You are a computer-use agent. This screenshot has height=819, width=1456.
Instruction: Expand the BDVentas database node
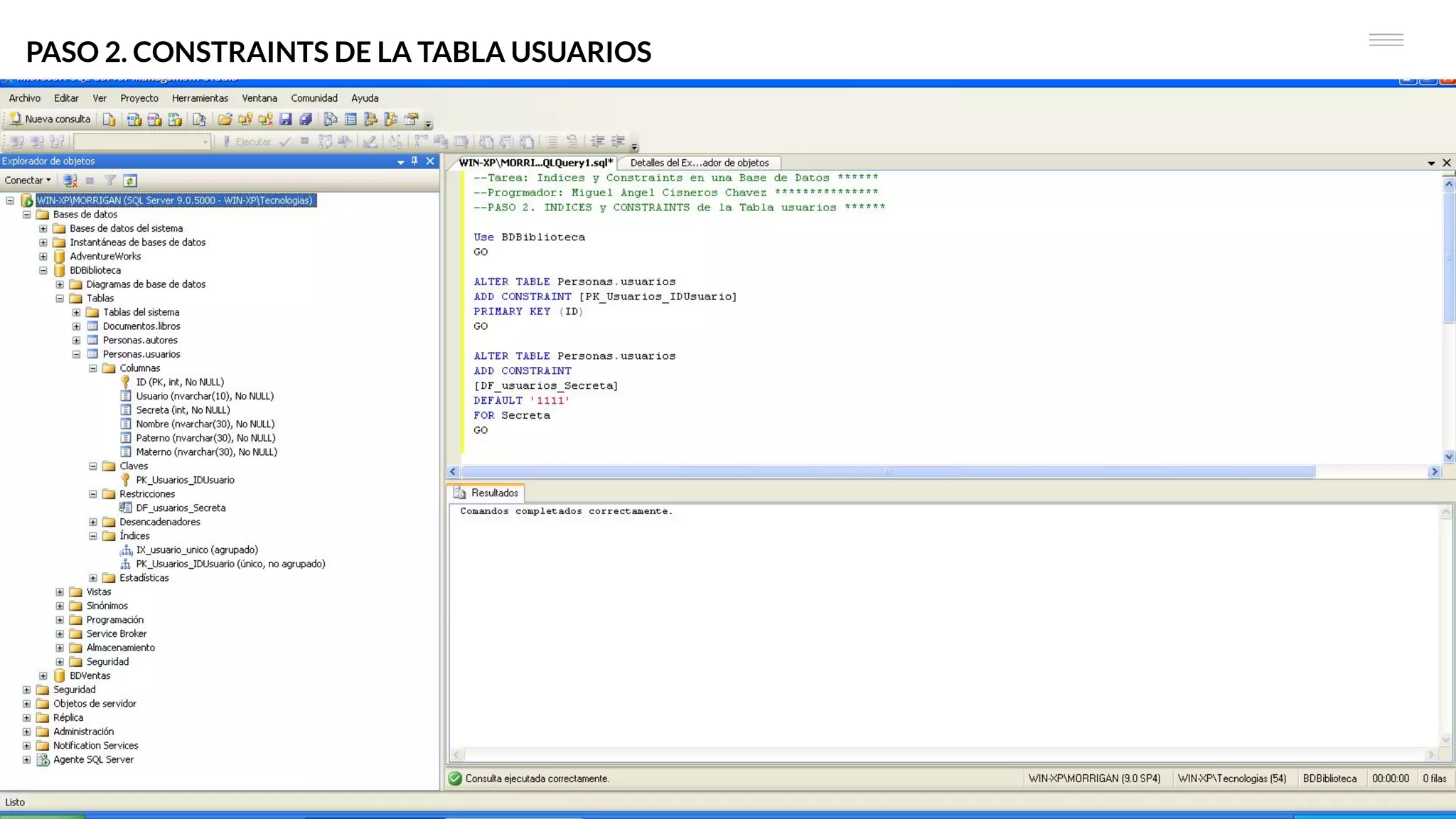pyautogui.click(x=43, y=676)
